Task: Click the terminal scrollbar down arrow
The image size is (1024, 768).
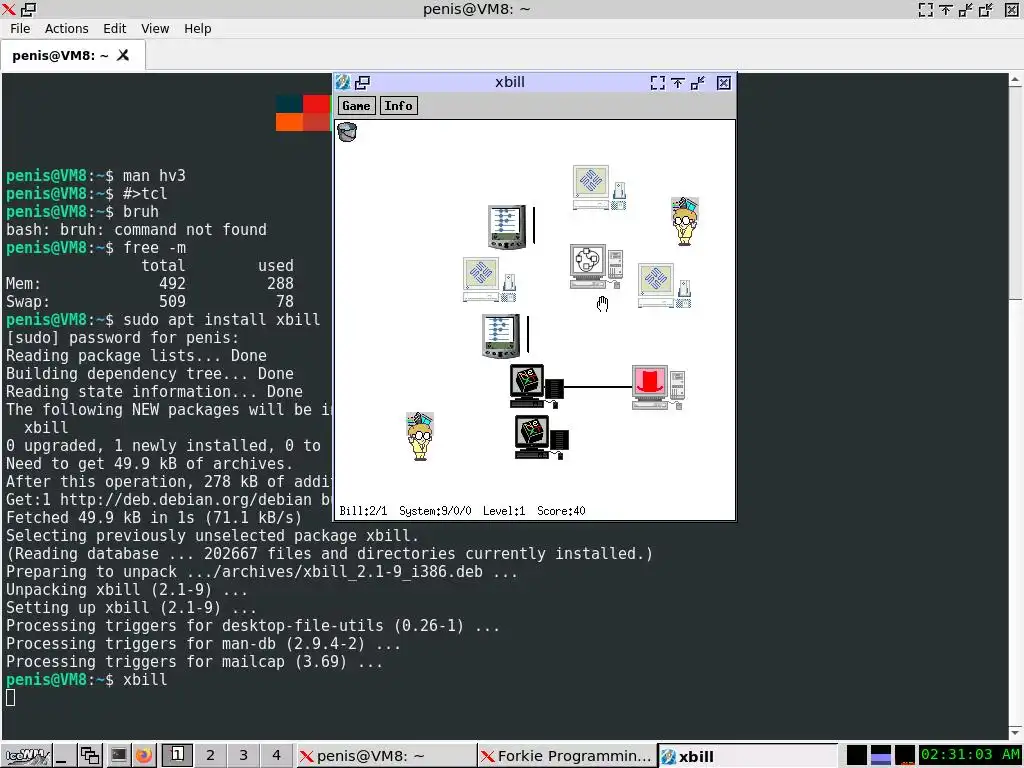Action: pyautogui.click(x=1016, y=732)
